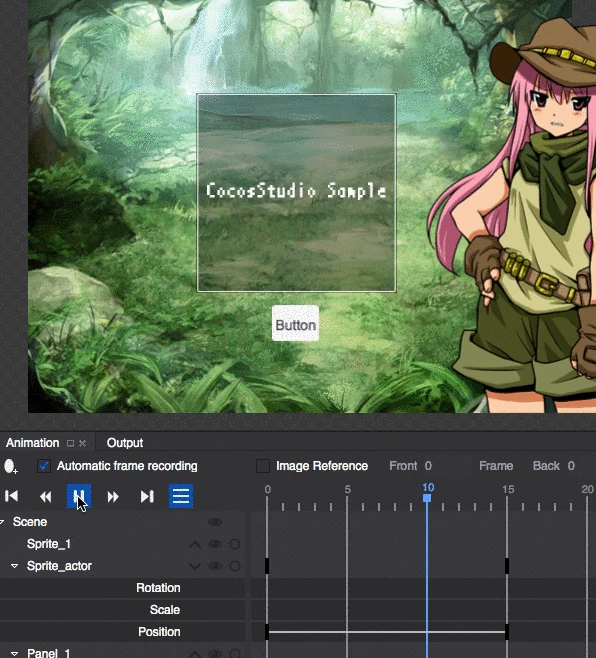This screenshot has height=658, width=596.
Task: Move Sprite_actor with its down arrow
Action: pyautogui.click(x=195, y=566)
